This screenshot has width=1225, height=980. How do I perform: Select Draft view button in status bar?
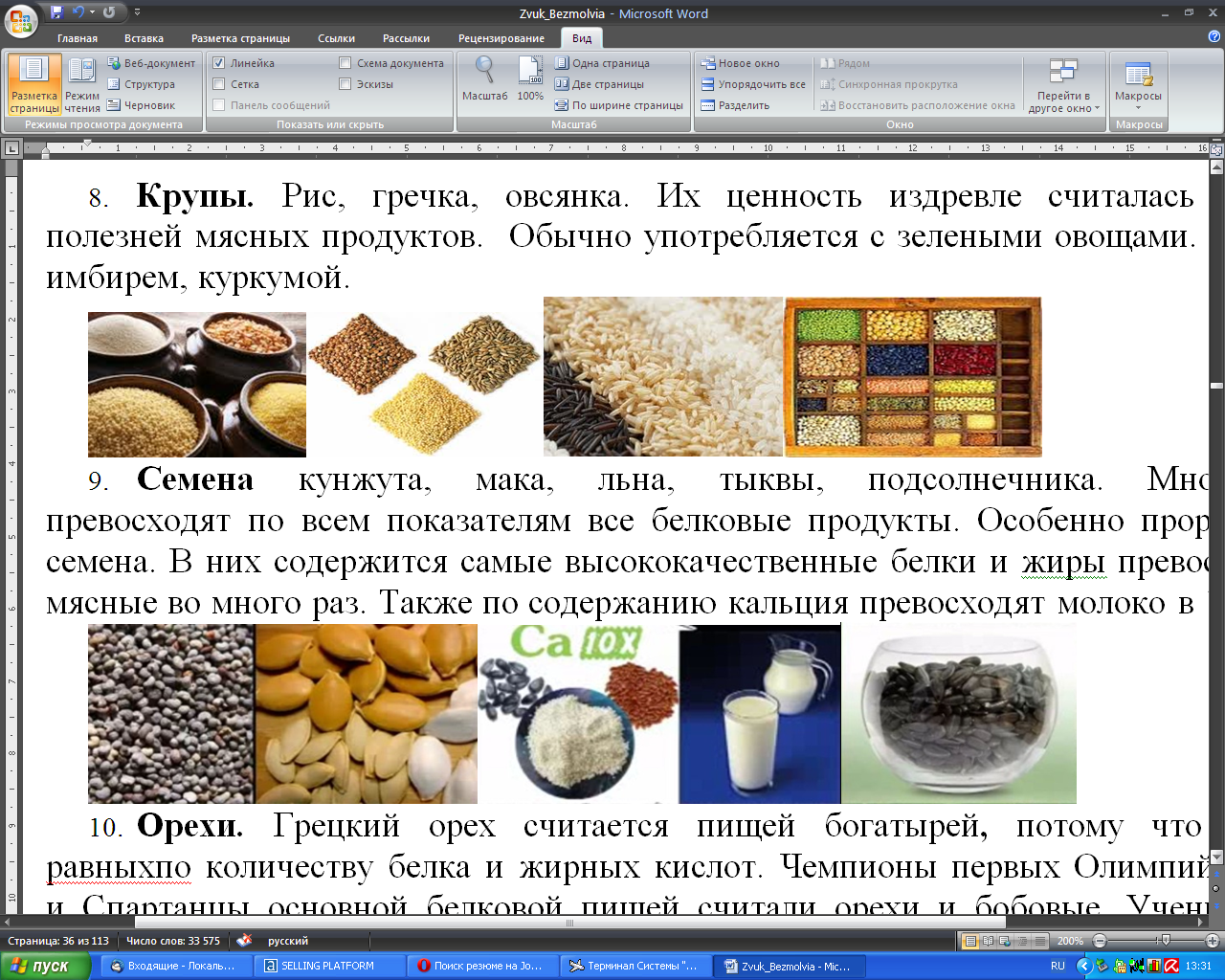click(1039, 941)
